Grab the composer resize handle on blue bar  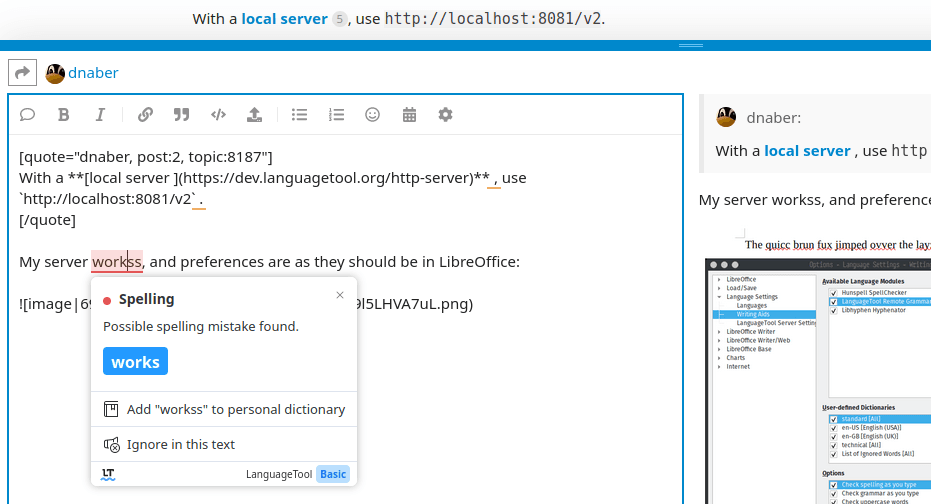point(691,46)
